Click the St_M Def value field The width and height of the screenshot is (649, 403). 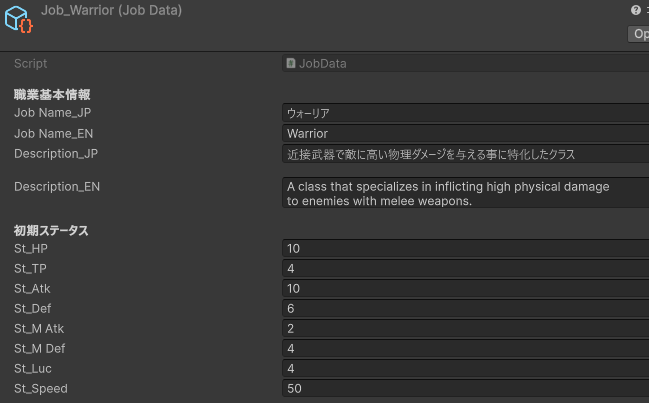465,349
